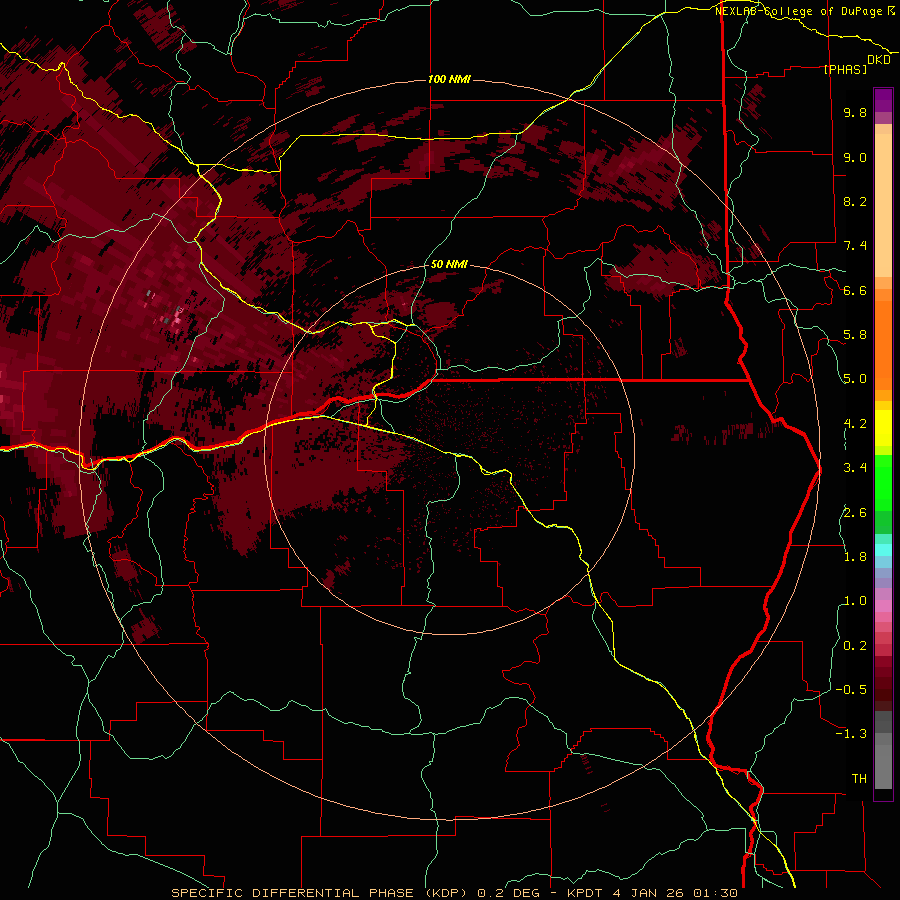Click the 1.8 scale value
The height and width of the screenshot is (900, 900).
pyautogui.click(x=855, y=557)
